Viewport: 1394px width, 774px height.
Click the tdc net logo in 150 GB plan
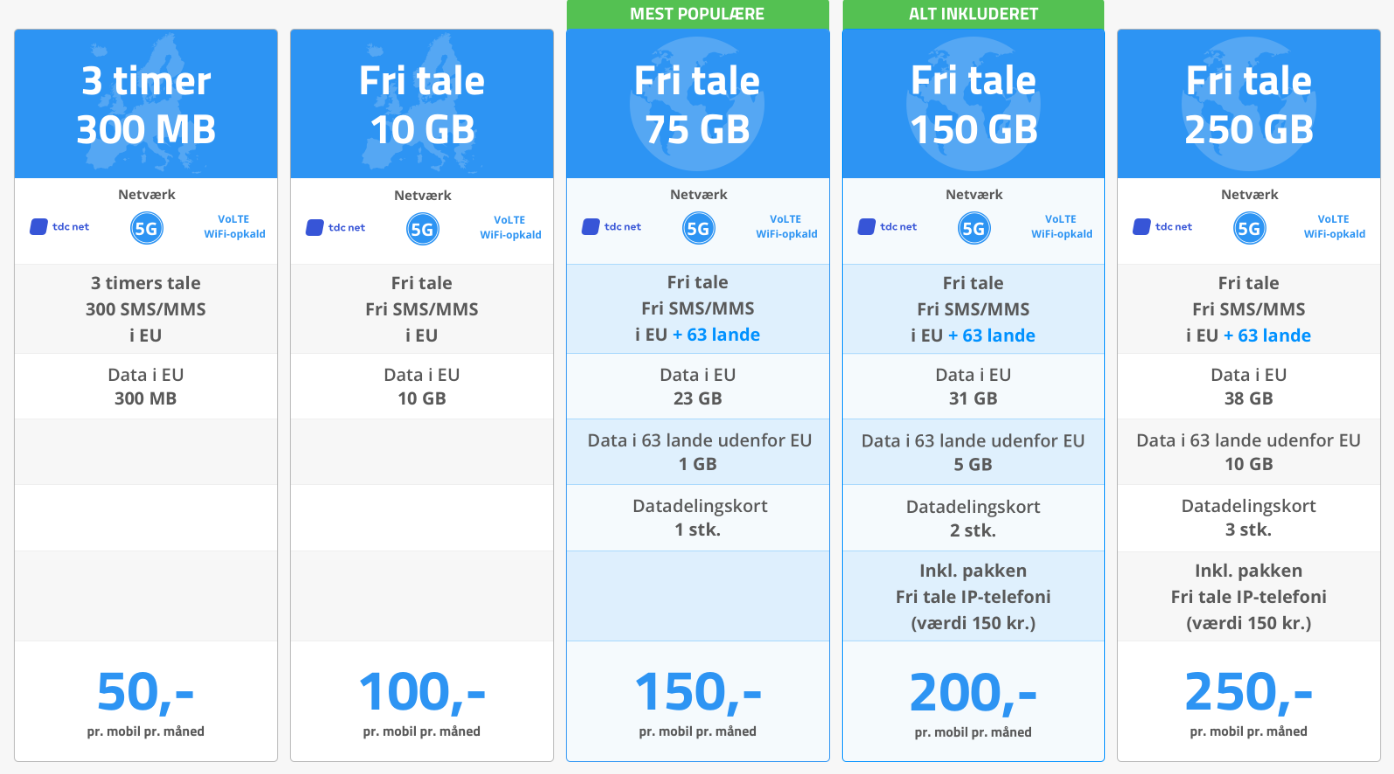887,227
